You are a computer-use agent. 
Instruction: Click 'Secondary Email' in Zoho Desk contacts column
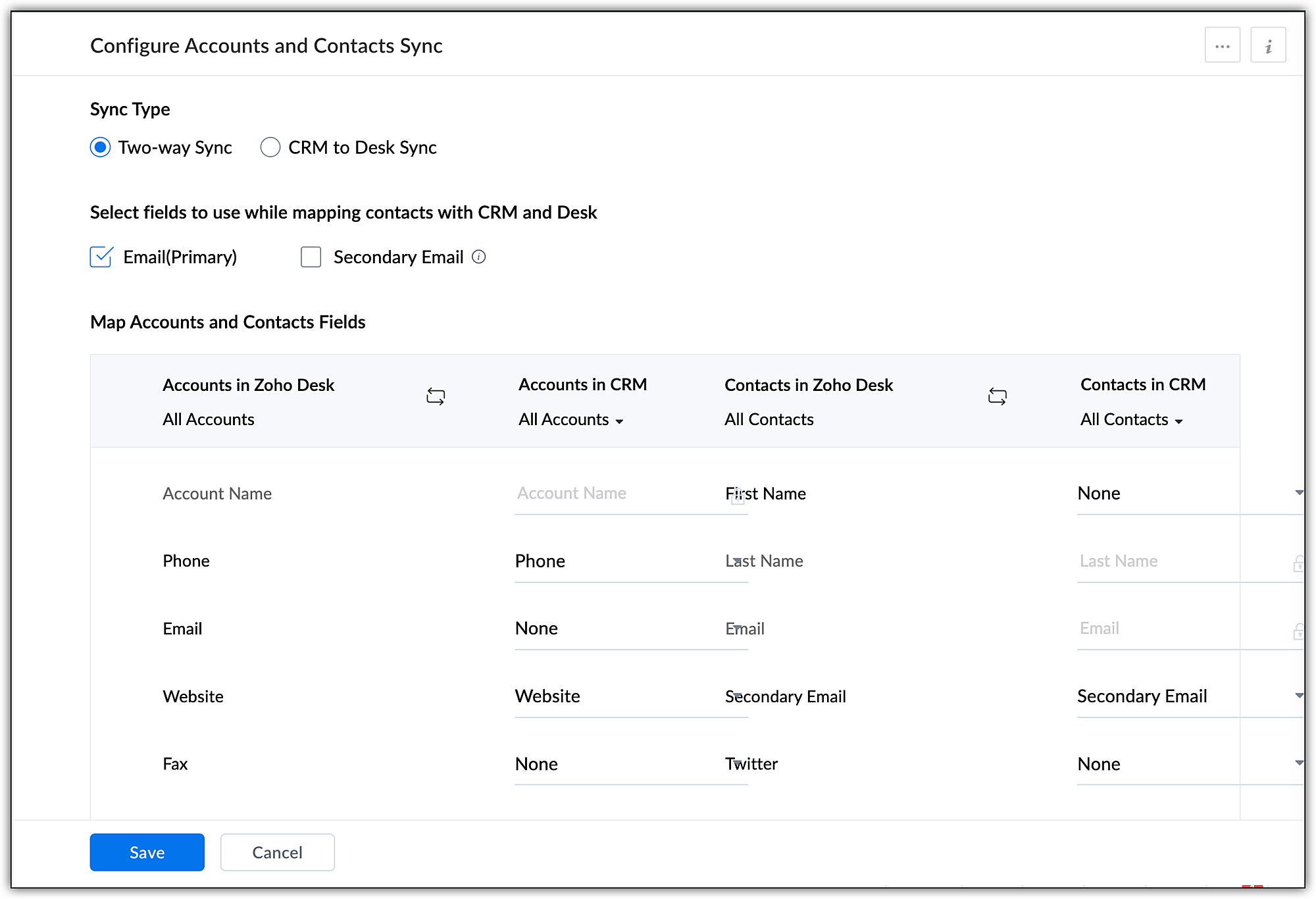(x=785, y=697)
